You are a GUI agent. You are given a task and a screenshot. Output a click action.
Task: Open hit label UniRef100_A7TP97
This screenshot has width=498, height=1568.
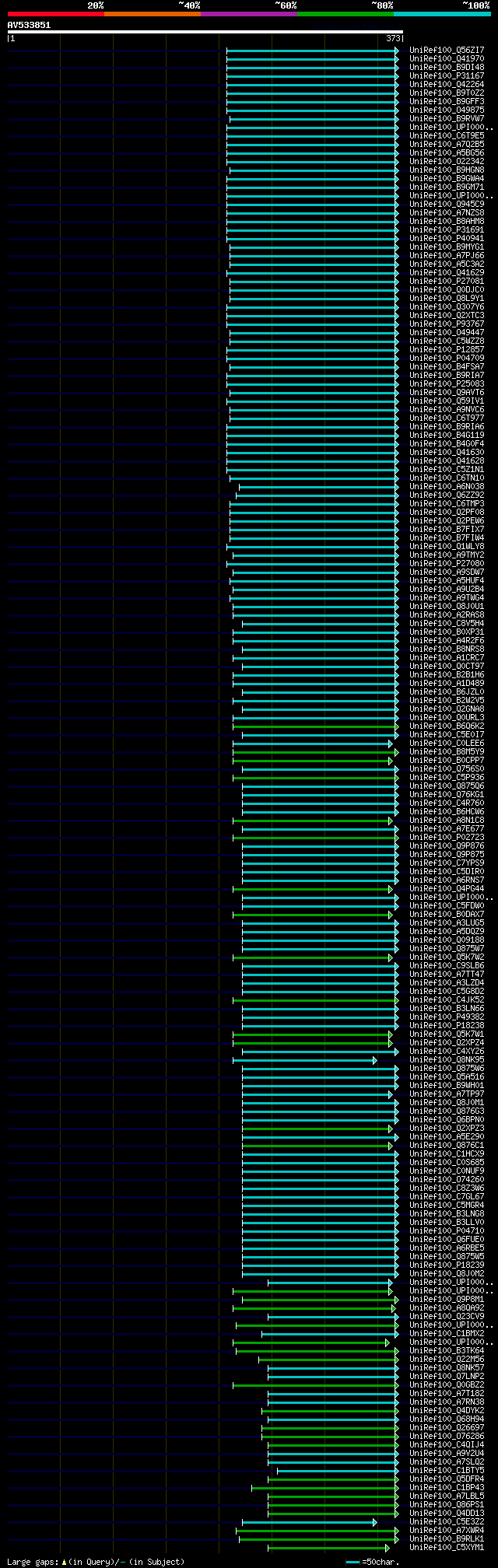coord(447,1094)
